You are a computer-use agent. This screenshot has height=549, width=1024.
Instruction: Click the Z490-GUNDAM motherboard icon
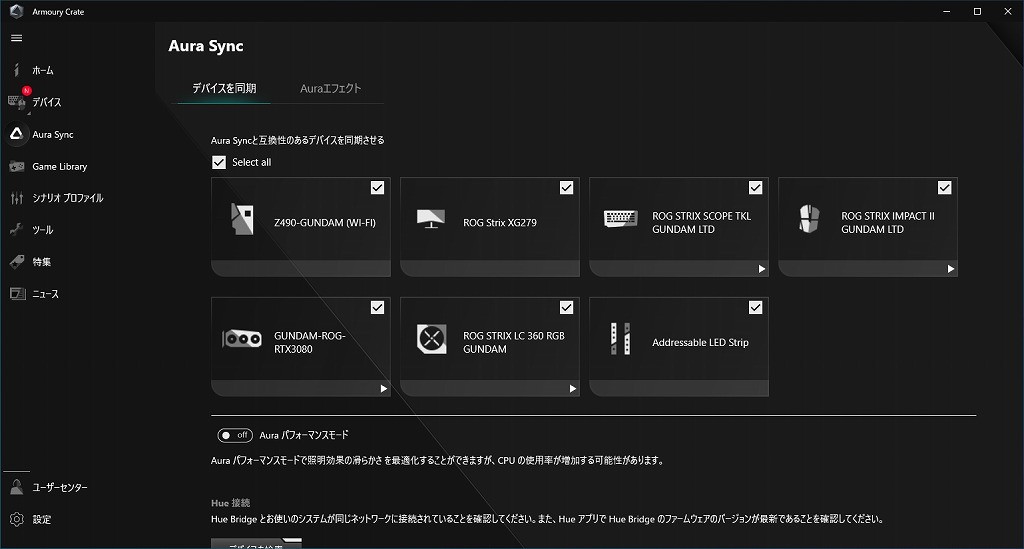pos(242,219)
